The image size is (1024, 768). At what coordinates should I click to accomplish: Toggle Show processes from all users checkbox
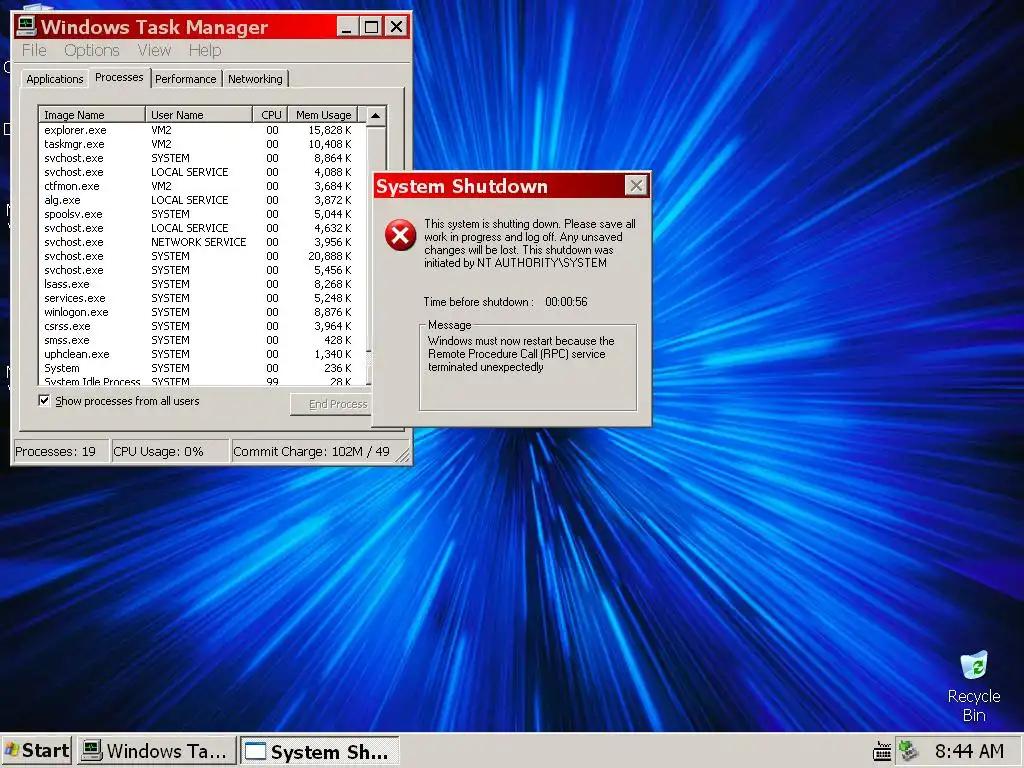[44, 400]
